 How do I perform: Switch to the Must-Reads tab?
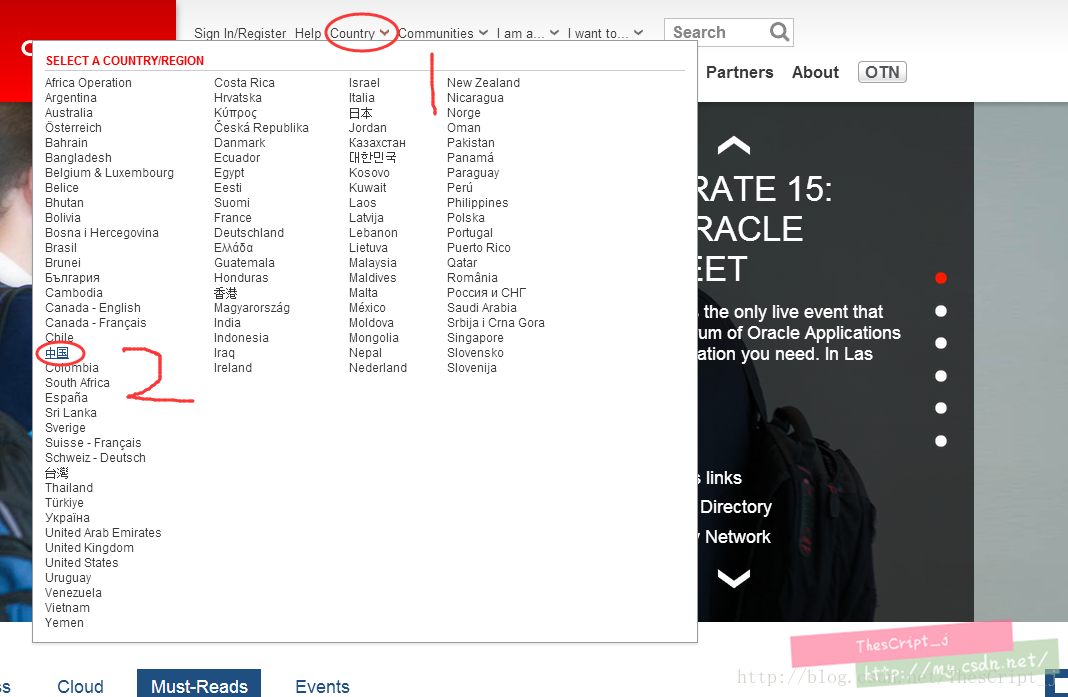(x=199, y=683)
